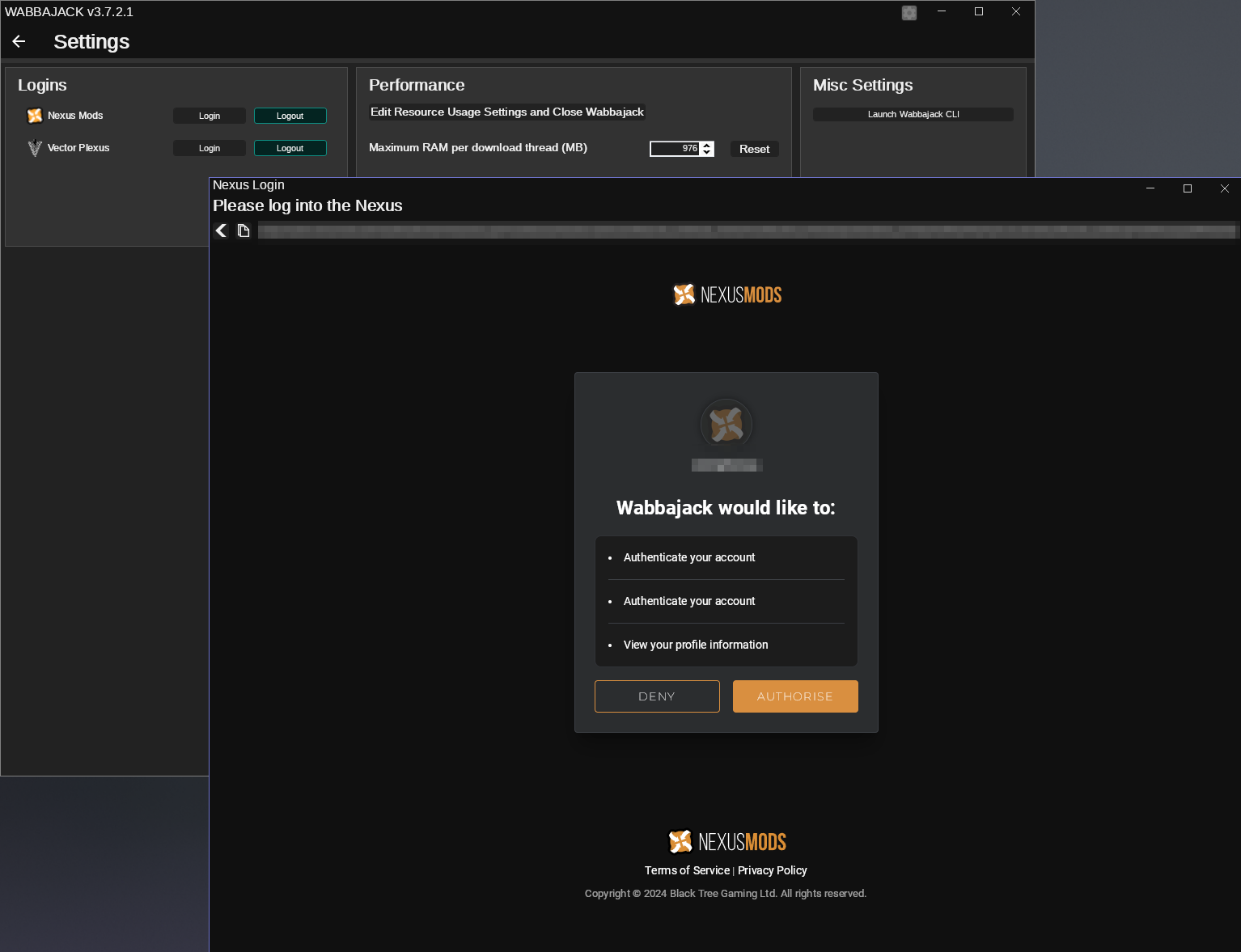Log in to Nexus Mods
This screenshot has width=1241, height=952.
(x=210, y=116)
